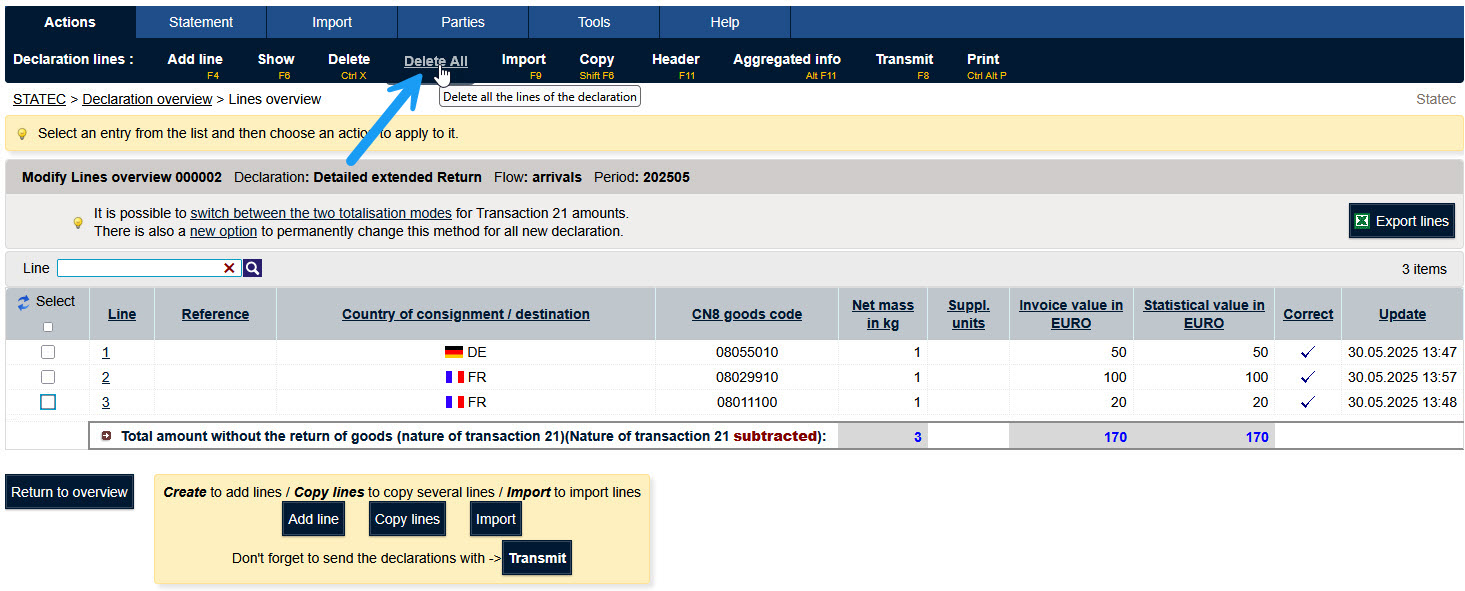Open the Statement tab
Screen dimensions: 1465x591
[201, 22]
